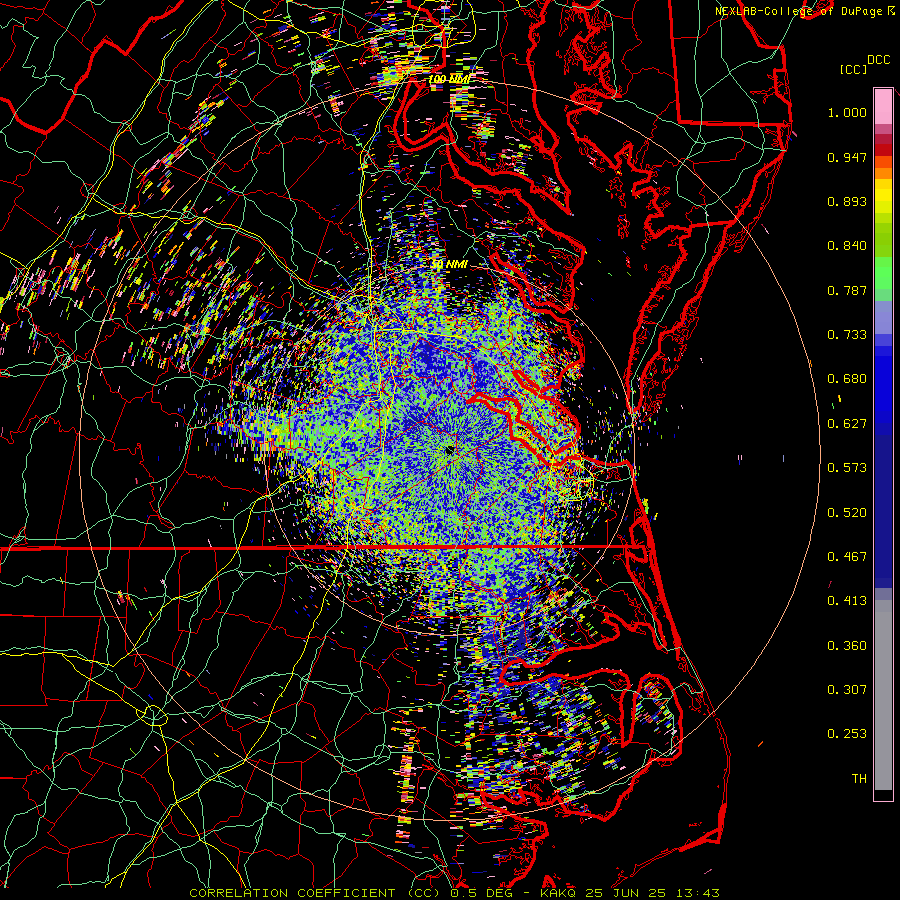
Task: Select the 0.253 legend value
Action: 847,734
